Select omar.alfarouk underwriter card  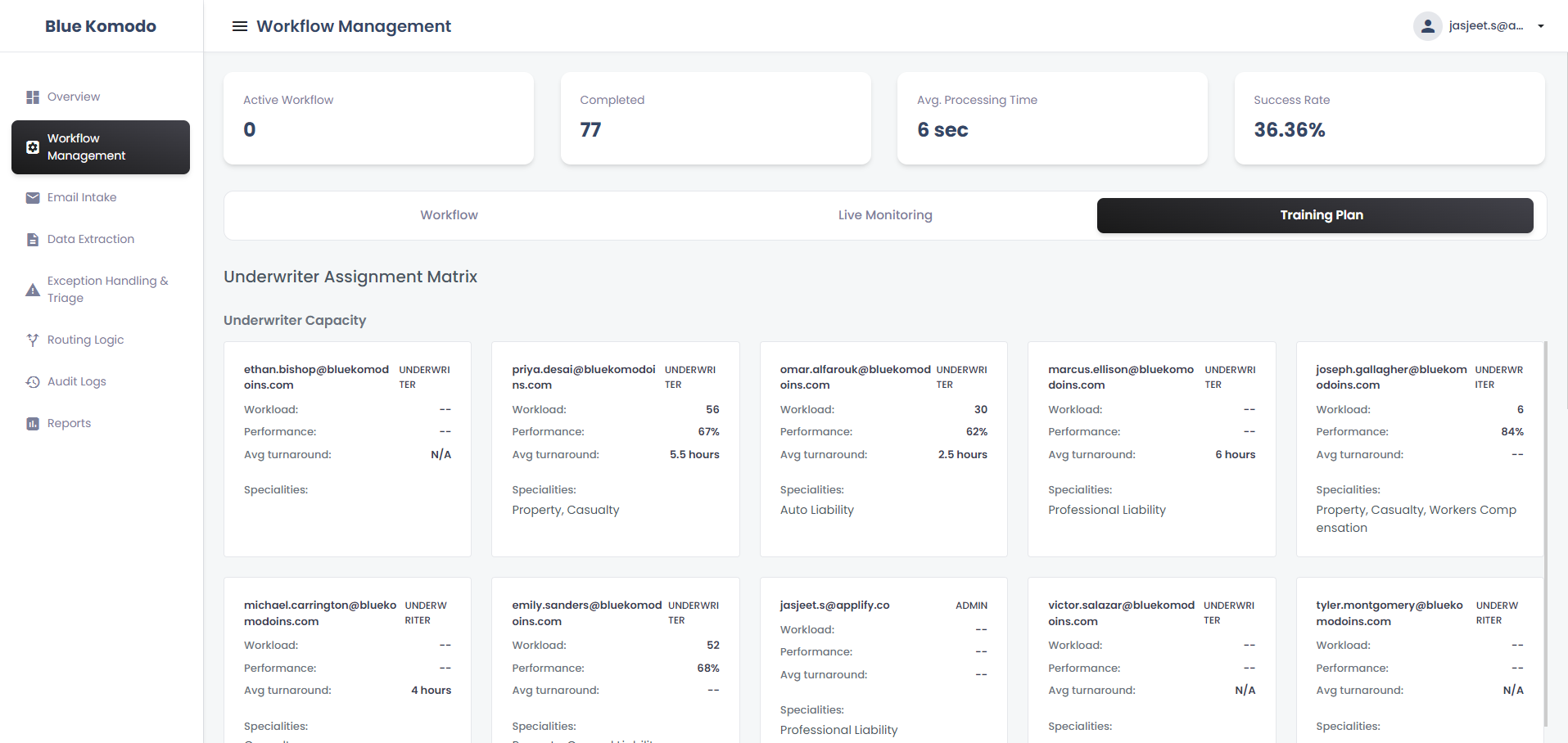point(883,449)
